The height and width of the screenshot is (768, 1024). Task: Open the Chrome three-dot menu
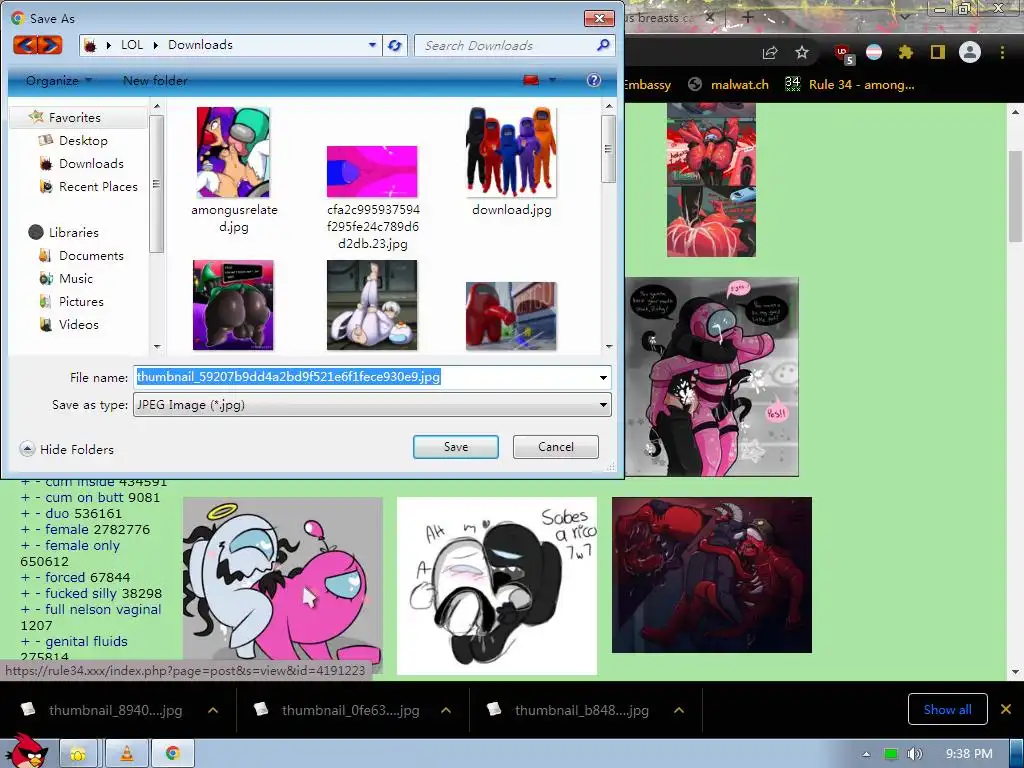coord(1002,52)
